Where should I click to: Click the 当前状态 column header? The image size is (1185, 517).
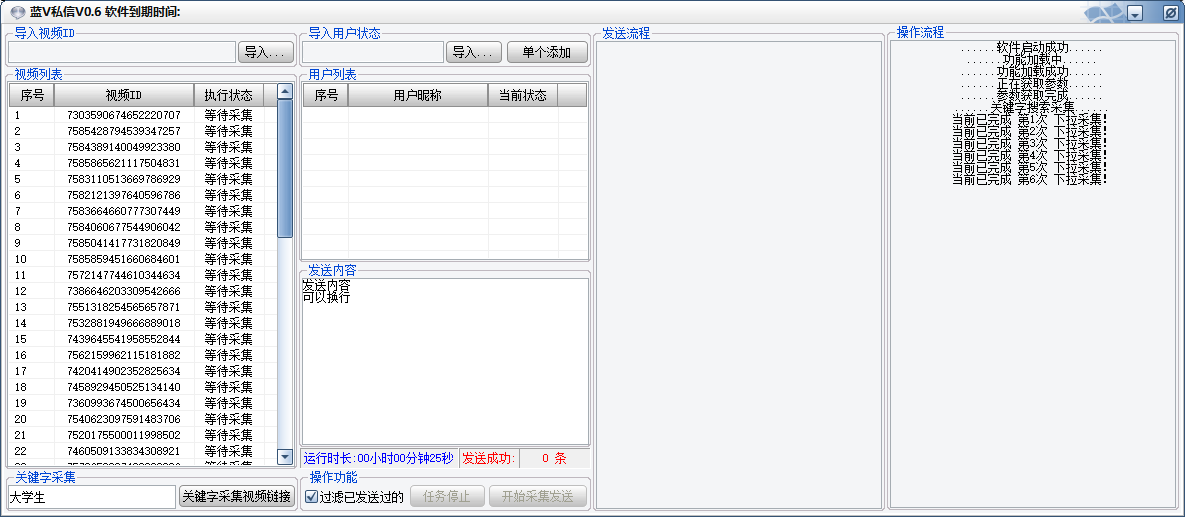coord(523,95)
